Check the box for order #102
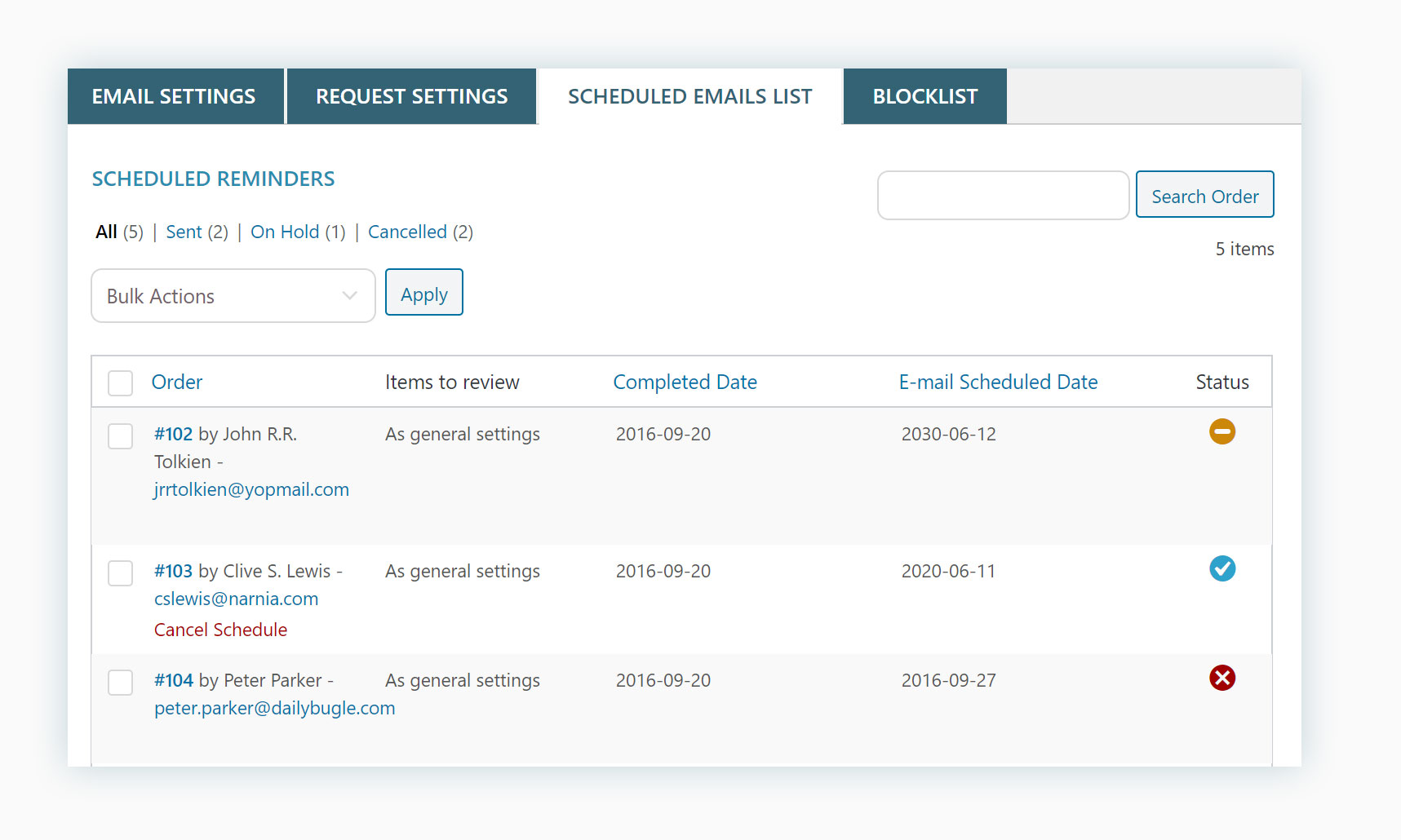The width and height of the screenshot is (1401, 840). coord(121,436)
